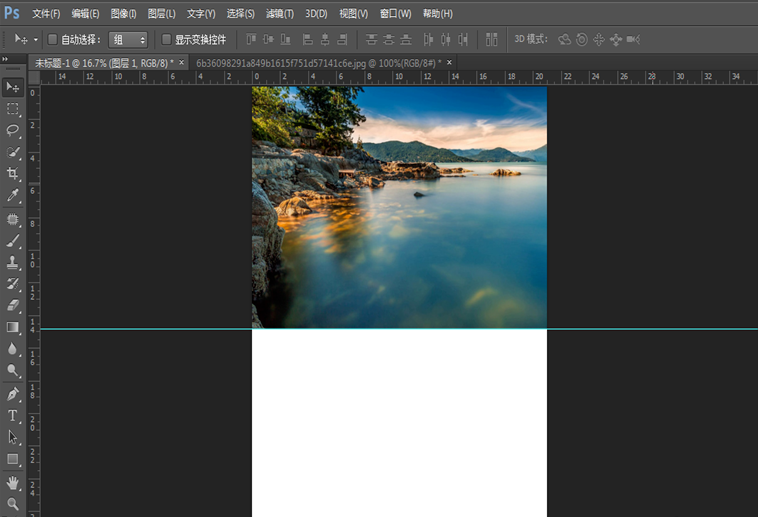758x517 pixels.
Task: Select the Pen tool
Action: tap(13, 394)
